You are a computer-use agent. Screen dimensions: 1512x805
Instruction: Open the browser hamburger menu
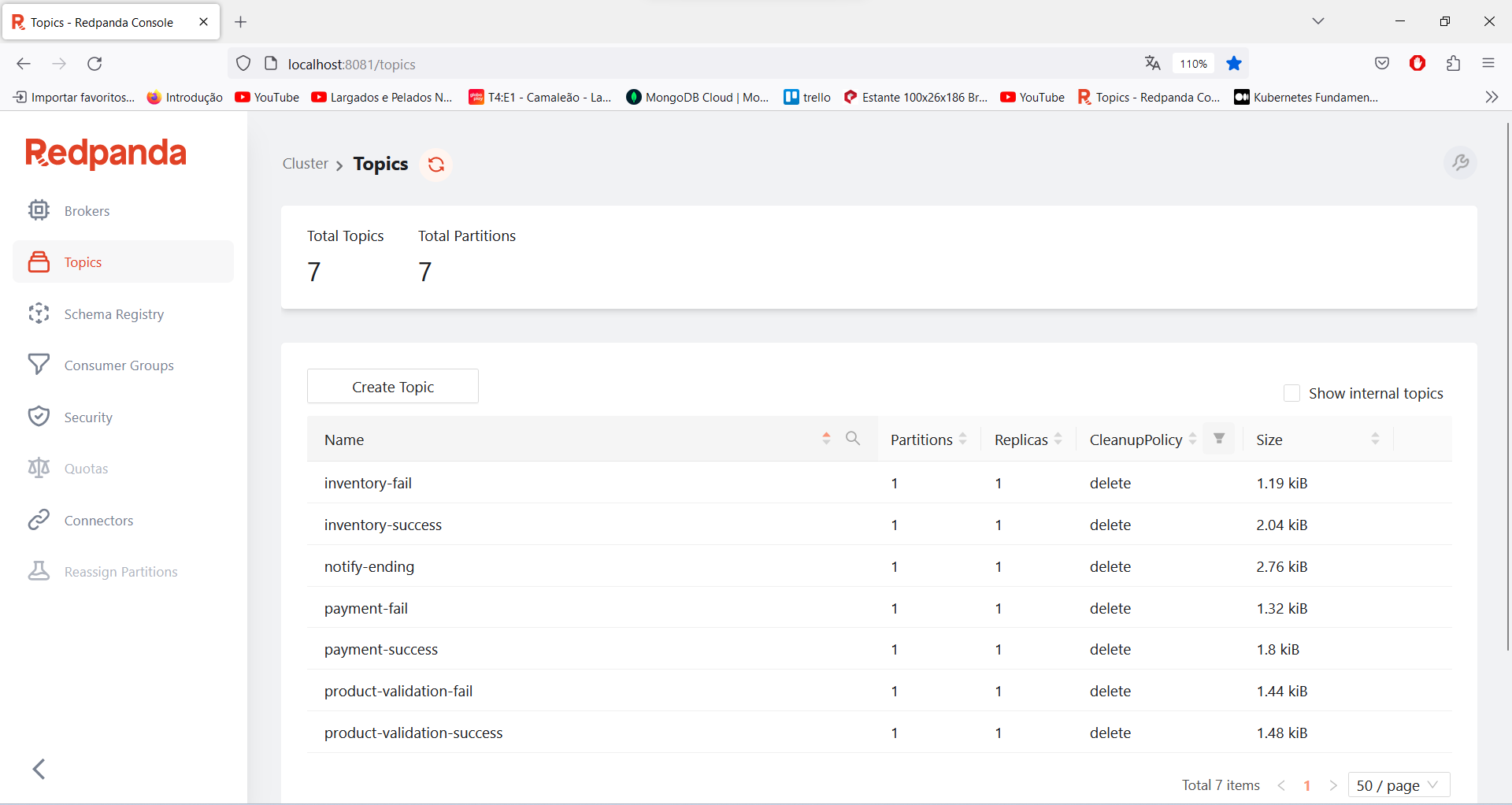1488,64
